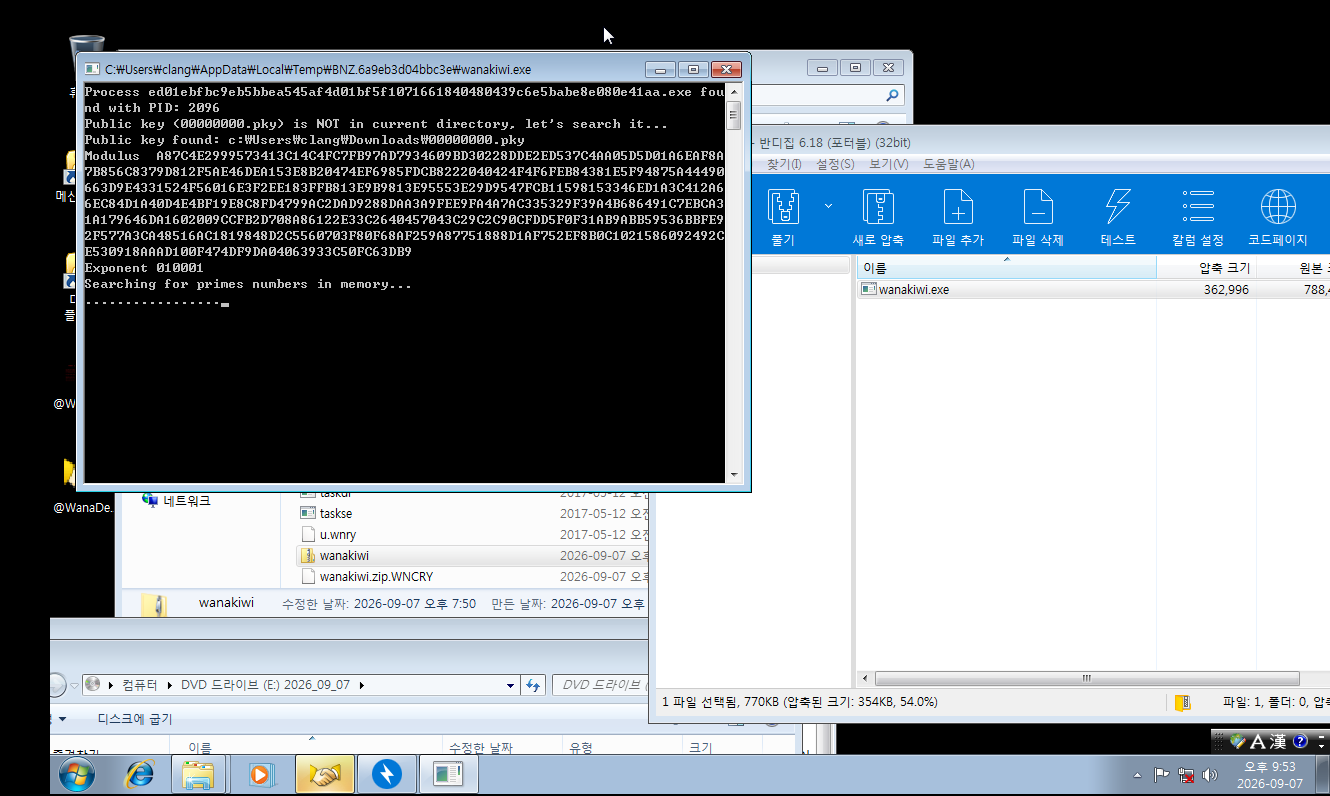
Task: Click the 漢 Hanja conversion button
Action: coord(1278,742)
